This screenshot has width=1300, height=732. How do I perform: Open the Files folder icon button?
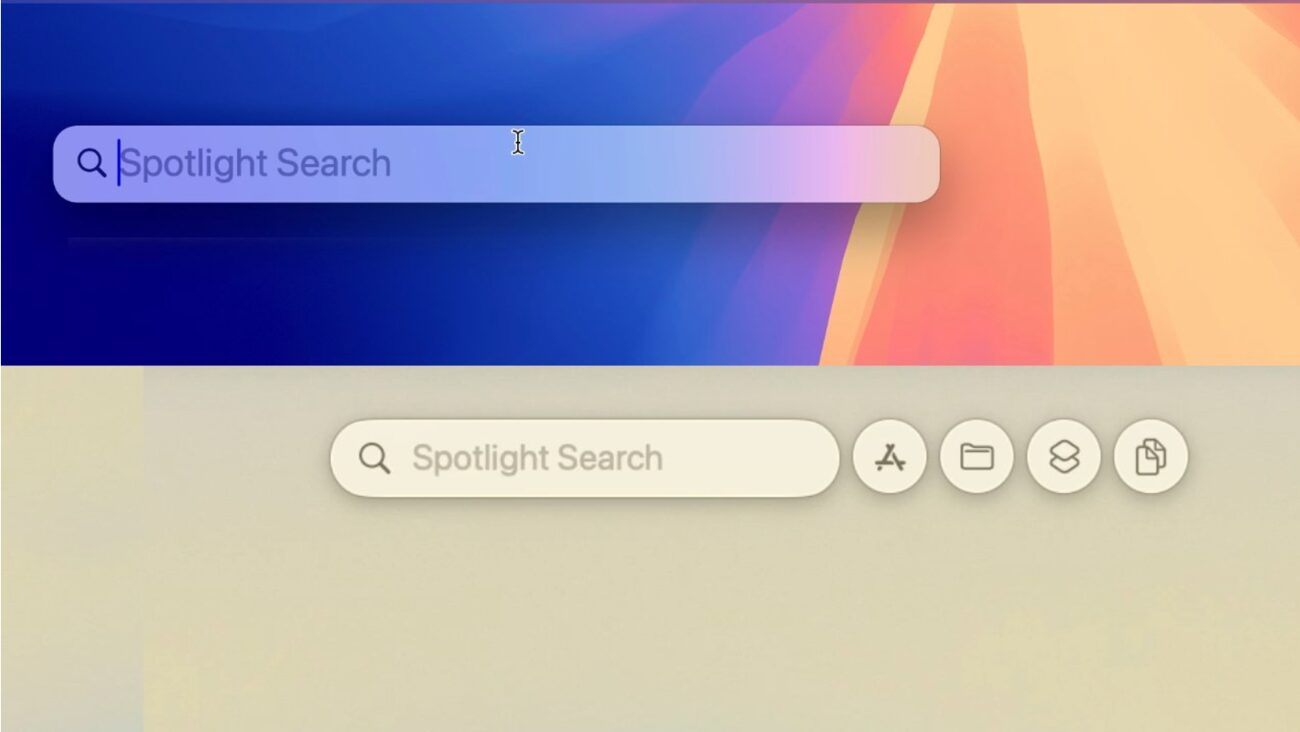coord(977,458)
